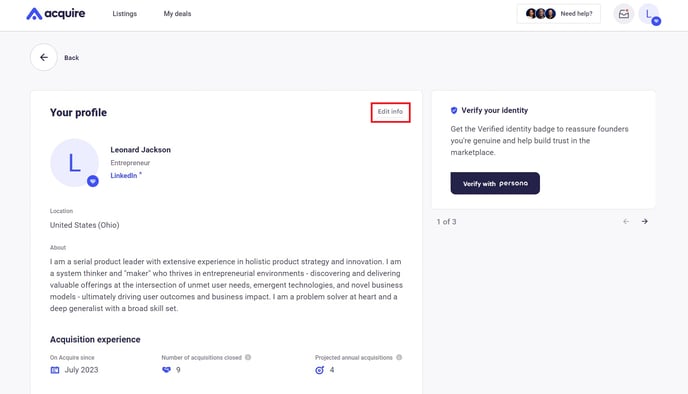Viewport: 688px width, 394px height.
Task: Go to My deals
Action: pyautogui.click(x=177, y=14)
